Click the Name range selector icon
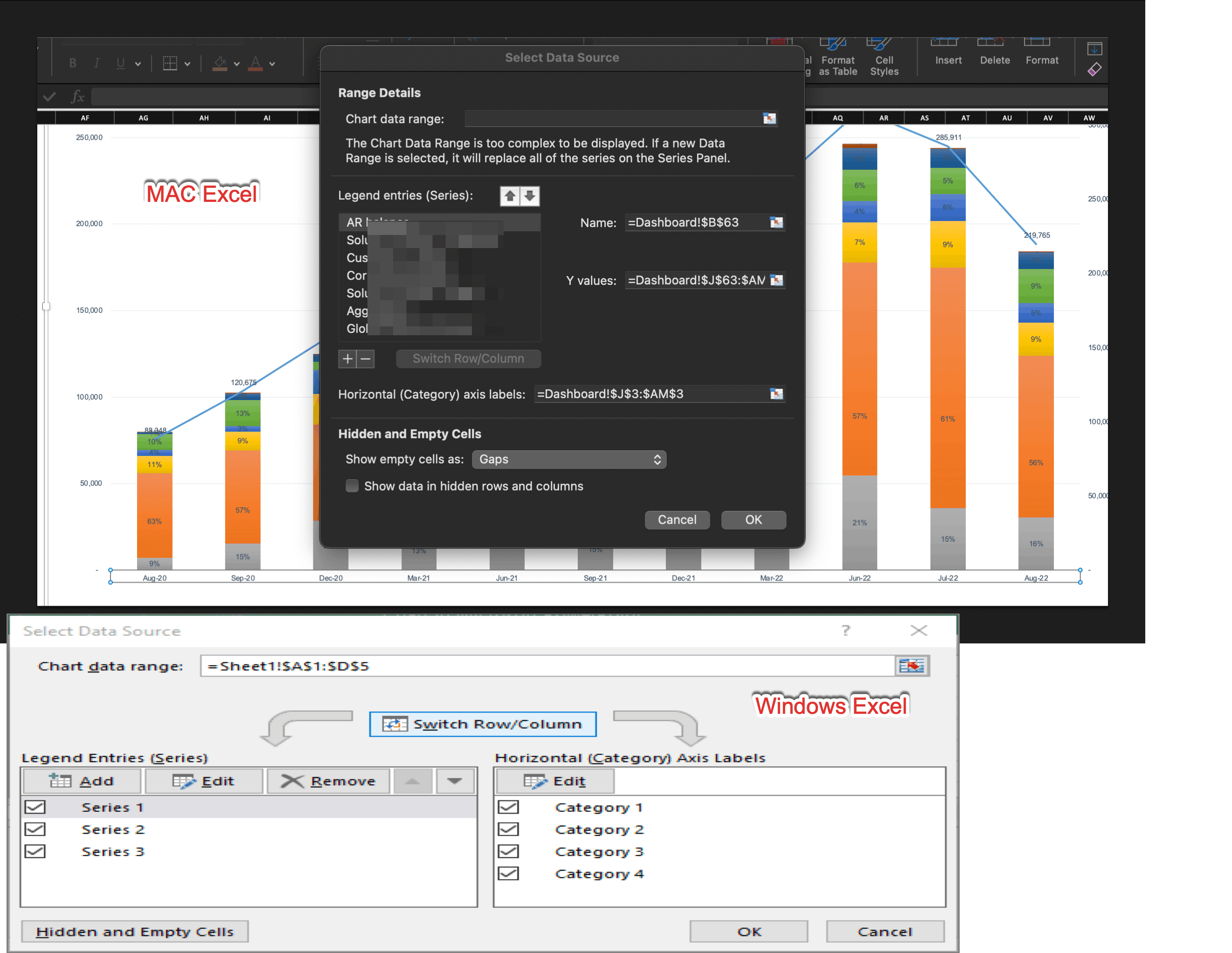 tap(777, 222)
